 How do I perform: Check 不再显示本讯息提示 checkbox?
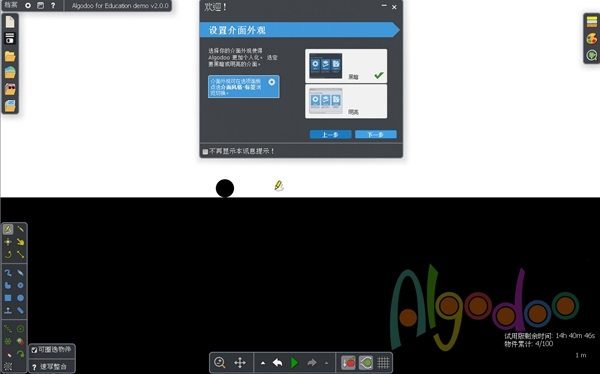[x=205, y=152]
